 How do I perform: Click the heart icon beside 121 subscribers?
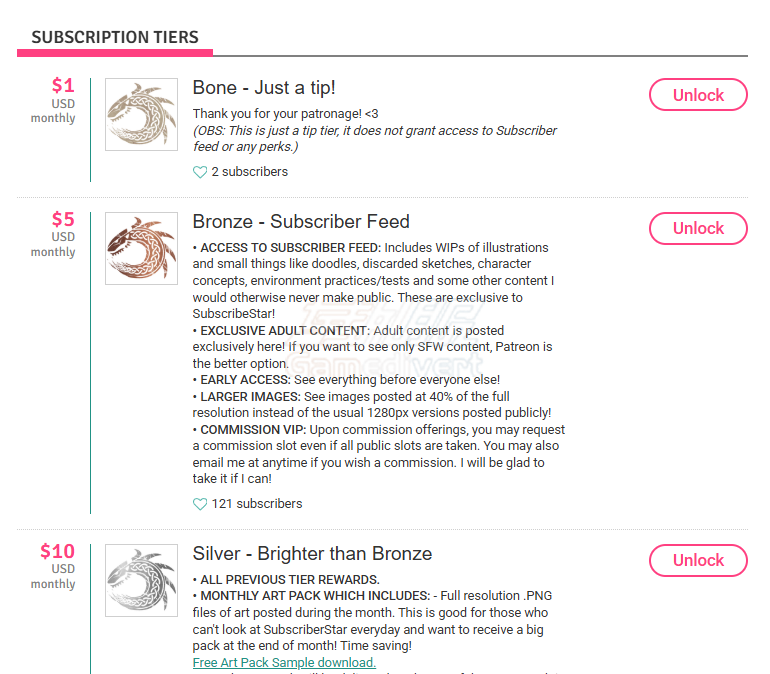pyautogui.click(x=200, y=504)
